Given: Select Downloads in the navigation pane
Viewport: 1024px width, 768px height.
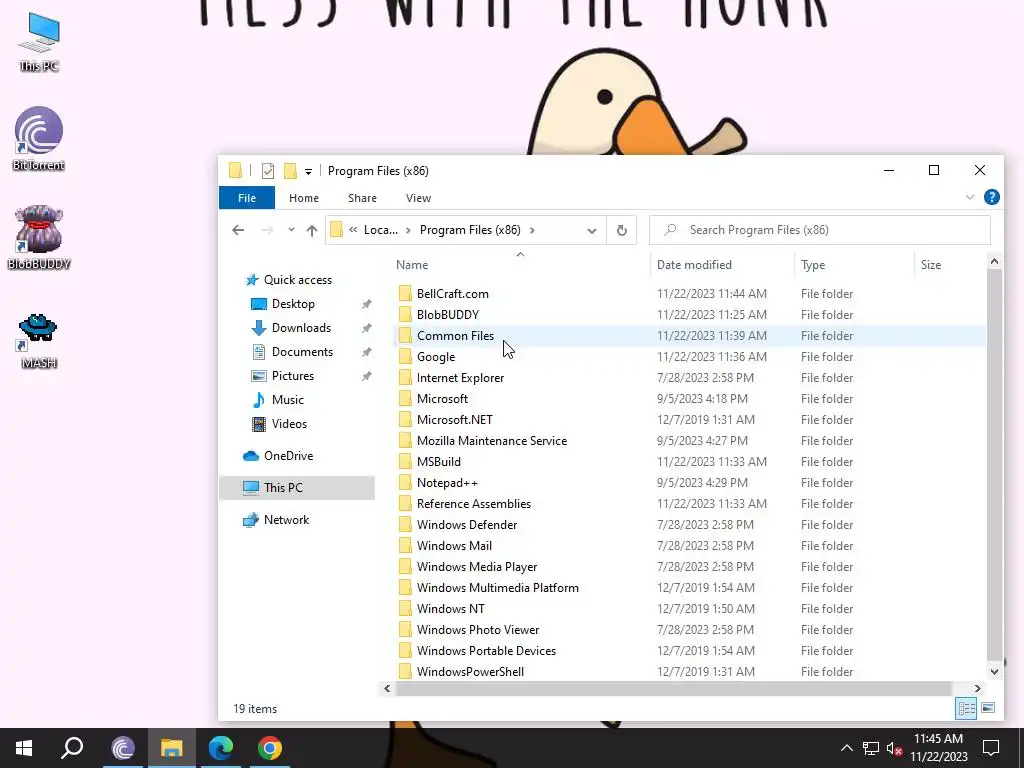Looking at the screenshot, I should pos(301,328).
